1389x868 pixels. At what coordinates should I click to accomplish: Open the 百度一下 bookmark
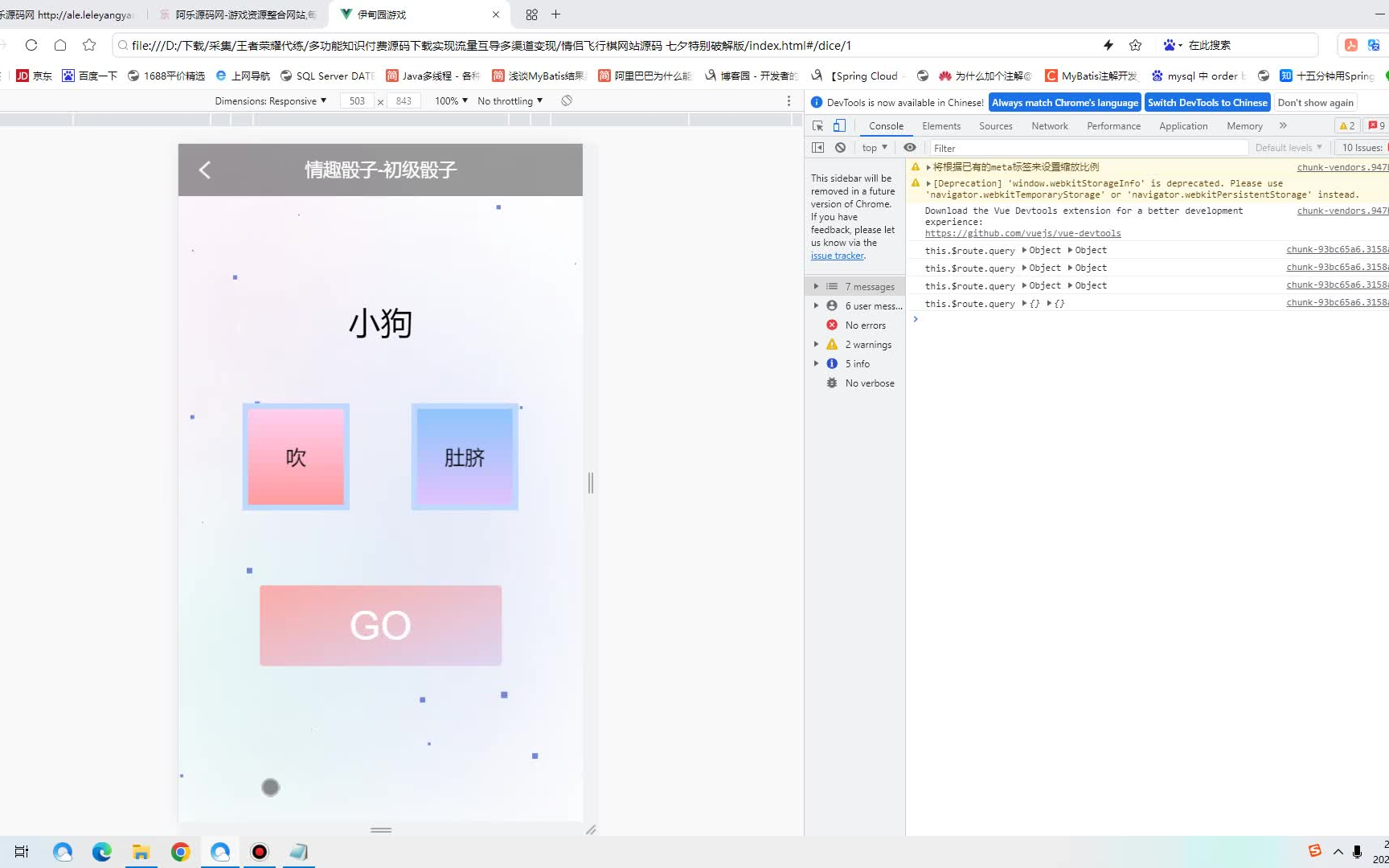coord(89,76)
